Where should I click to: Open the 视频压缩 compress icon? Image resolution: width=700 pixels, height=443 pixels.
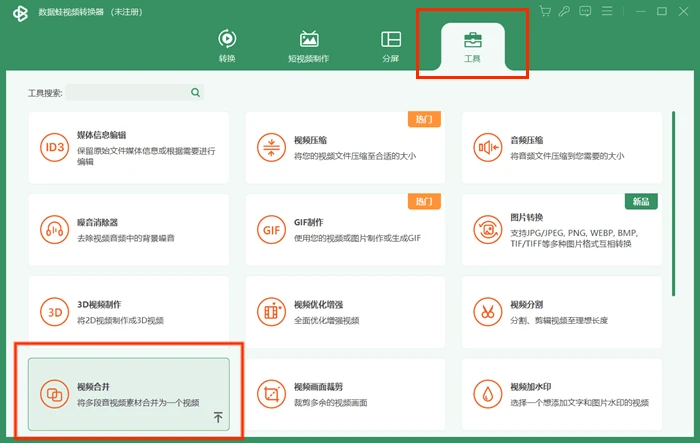(271, 147)
